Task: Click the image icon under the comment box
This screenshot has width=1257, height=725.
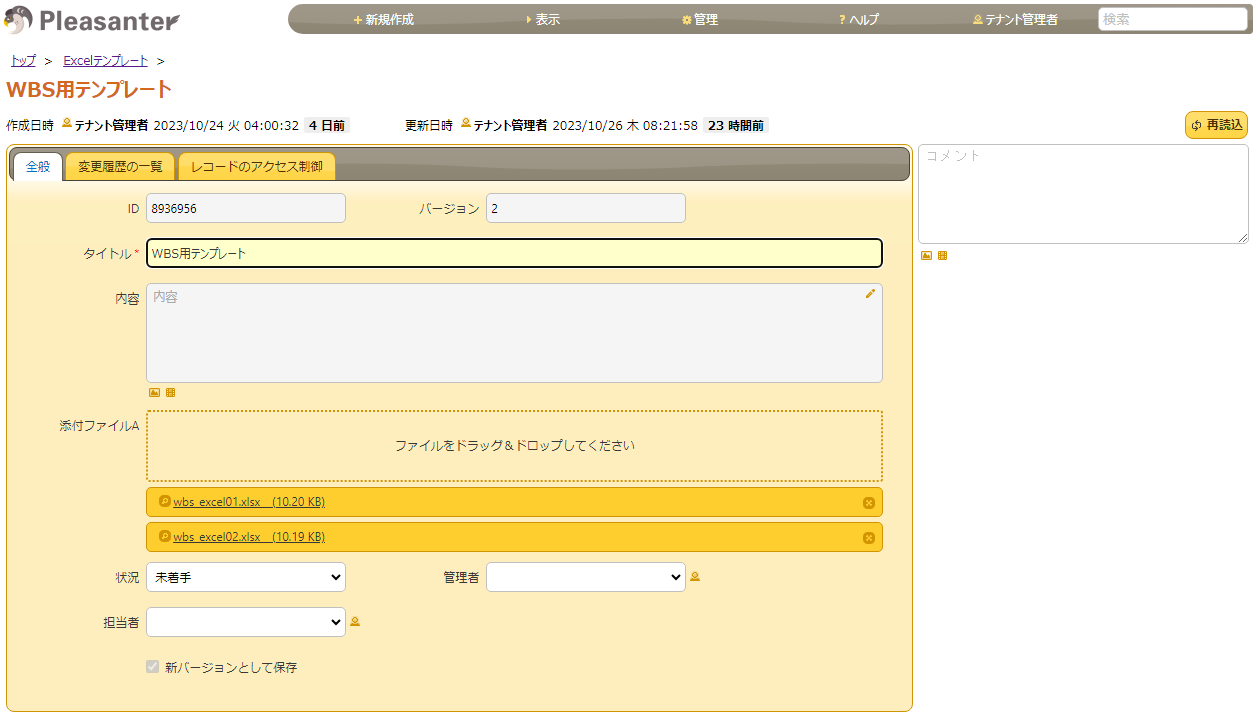Action: click(925, 255)
